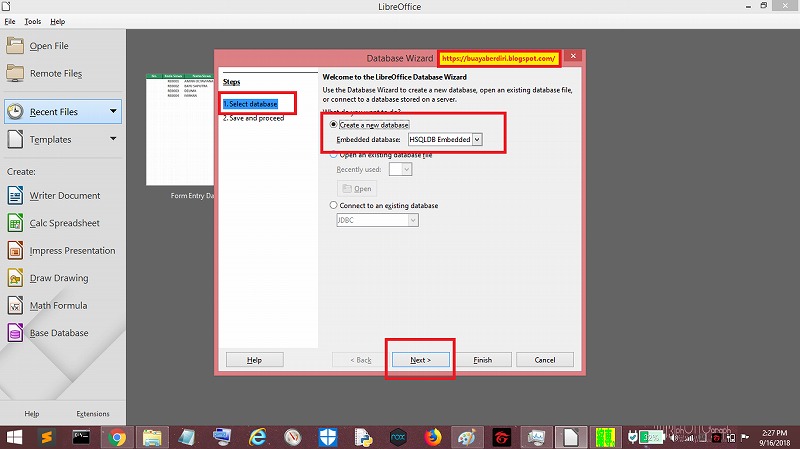Viewport: 800px width, 449px height.
Task: Click the Next button
Action: click(x=420, y=360)
